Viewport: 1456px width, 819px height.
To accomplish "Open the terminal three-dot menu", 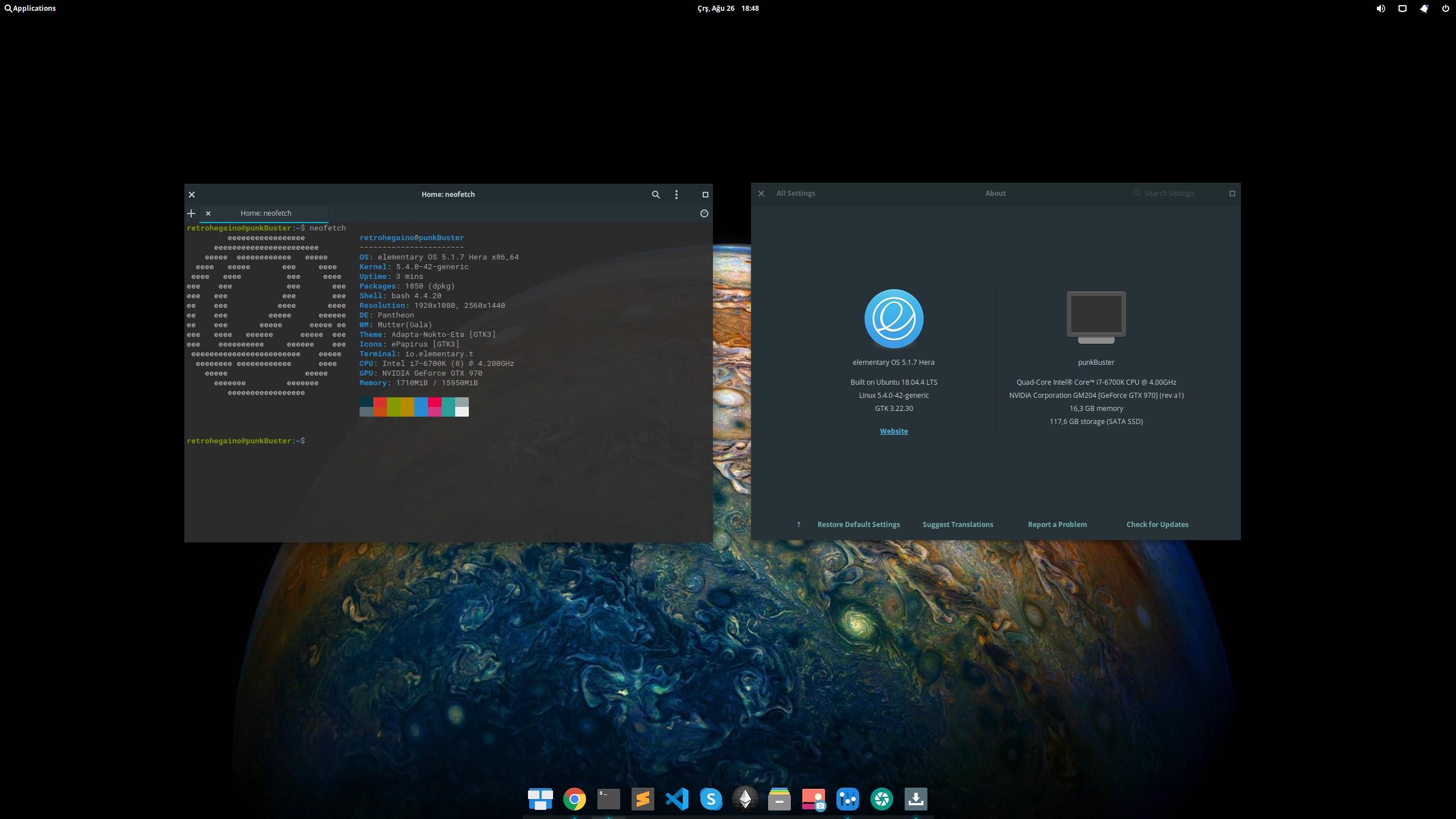I will (x=676, y=195).
